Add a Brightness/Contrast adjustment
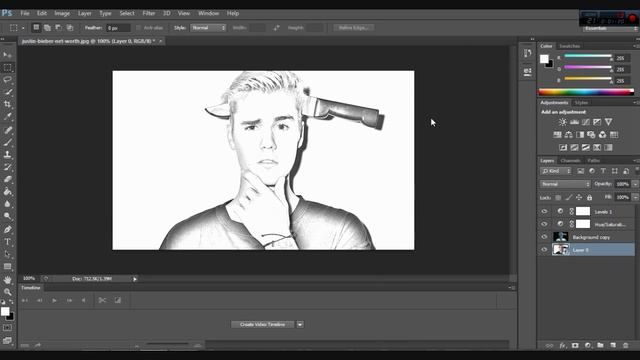The image size is (640, 360). [x=562, y=122]
